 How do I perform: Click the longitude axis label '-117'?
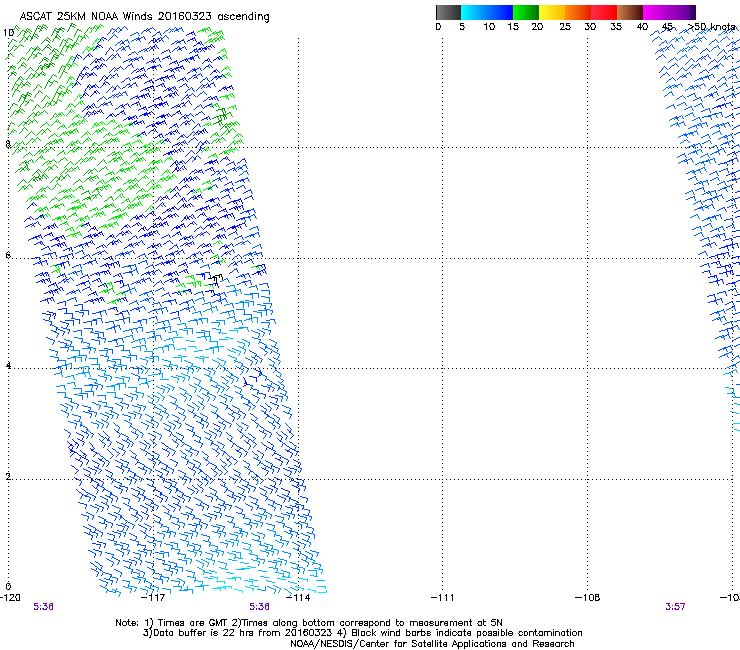click(x=154, y=598)
